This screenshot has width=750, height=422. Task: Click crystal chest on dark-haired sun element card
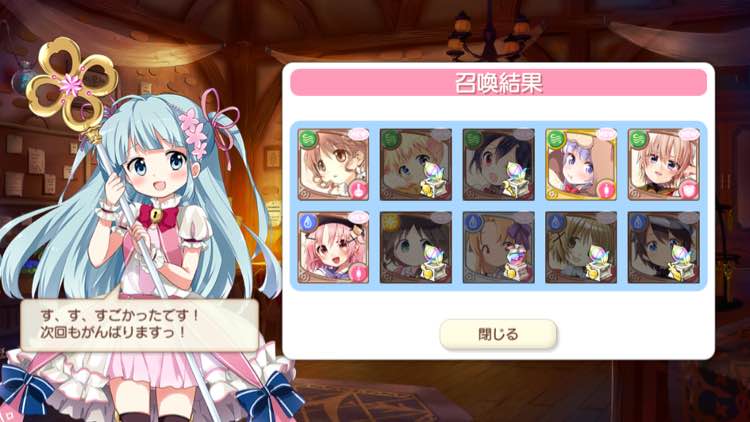[434, 263]
